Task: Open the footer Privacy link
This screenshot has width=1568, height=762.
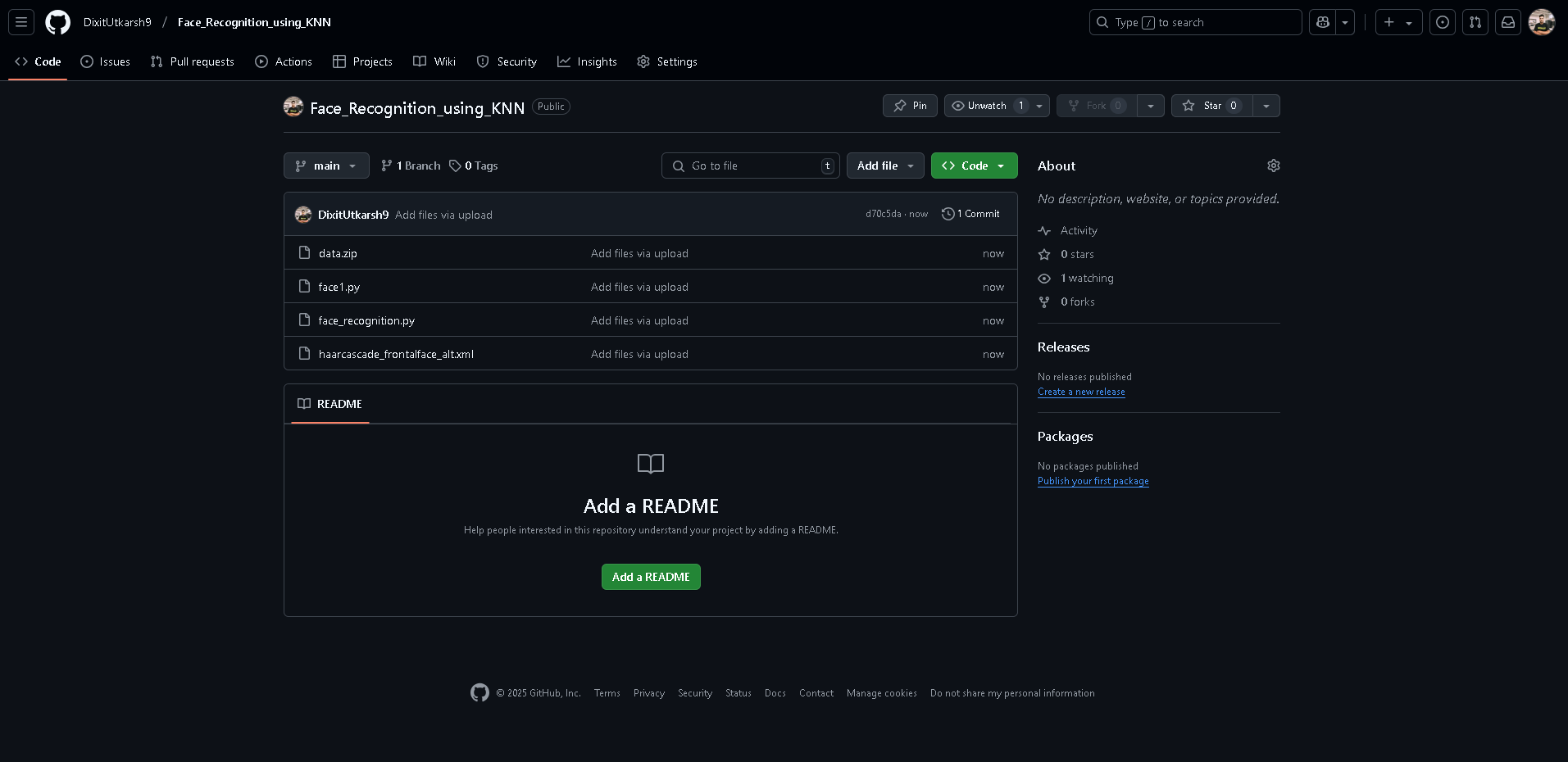Action: coord(648,693)
